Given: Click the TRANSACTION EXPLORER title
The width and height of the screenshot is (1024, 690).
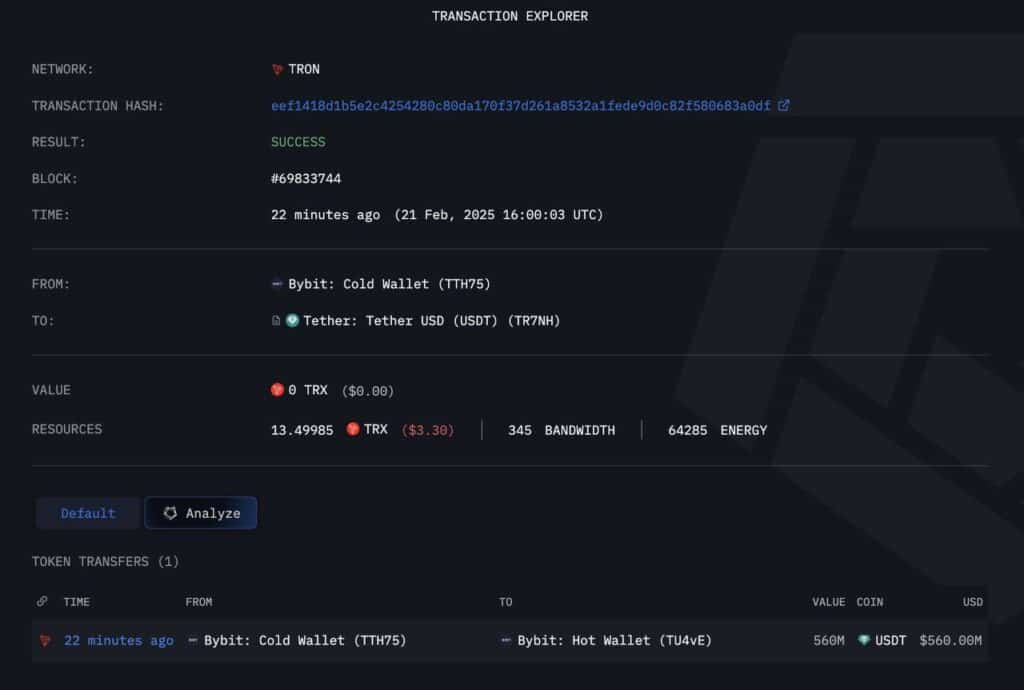Looking at the screenshot, I should (x=510, y=16).
